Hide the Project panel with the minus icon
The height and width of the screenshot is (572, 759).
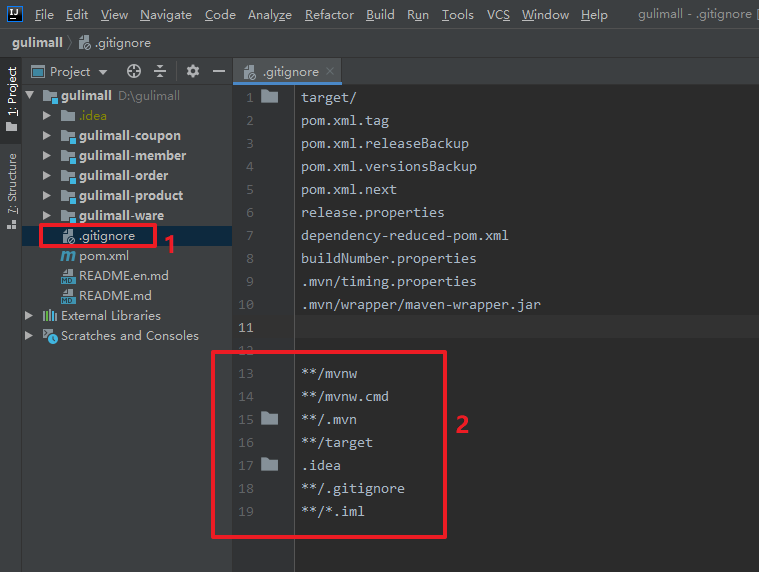(x=219, y=72)
